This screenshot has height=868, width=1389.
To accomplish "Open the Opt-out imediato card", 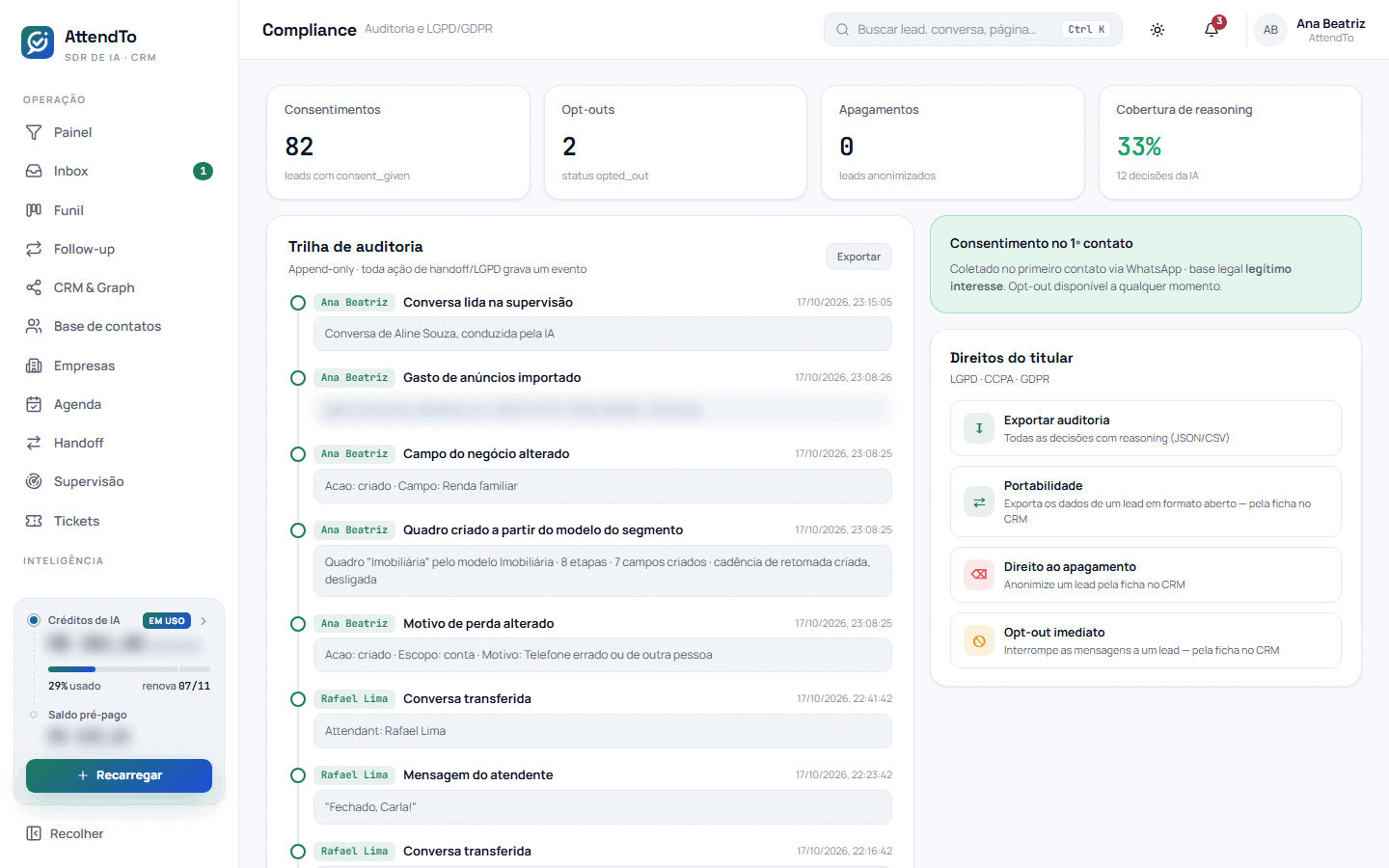I will tap(1146, 640).
